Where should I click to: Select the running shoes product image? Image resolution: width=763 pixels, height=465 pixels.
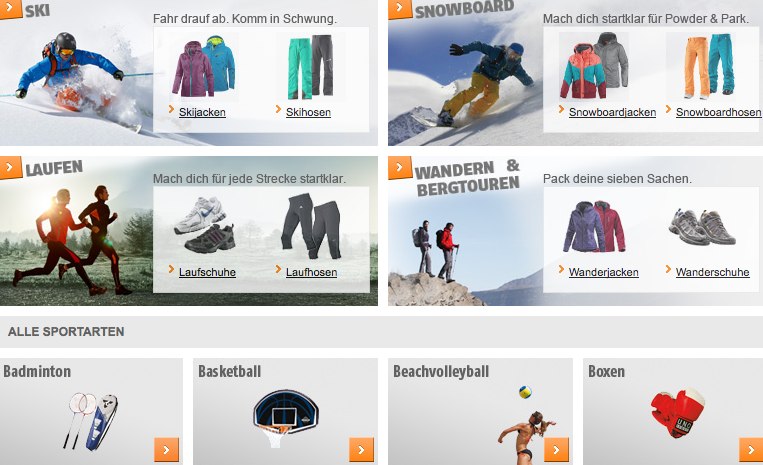(205, 225)
